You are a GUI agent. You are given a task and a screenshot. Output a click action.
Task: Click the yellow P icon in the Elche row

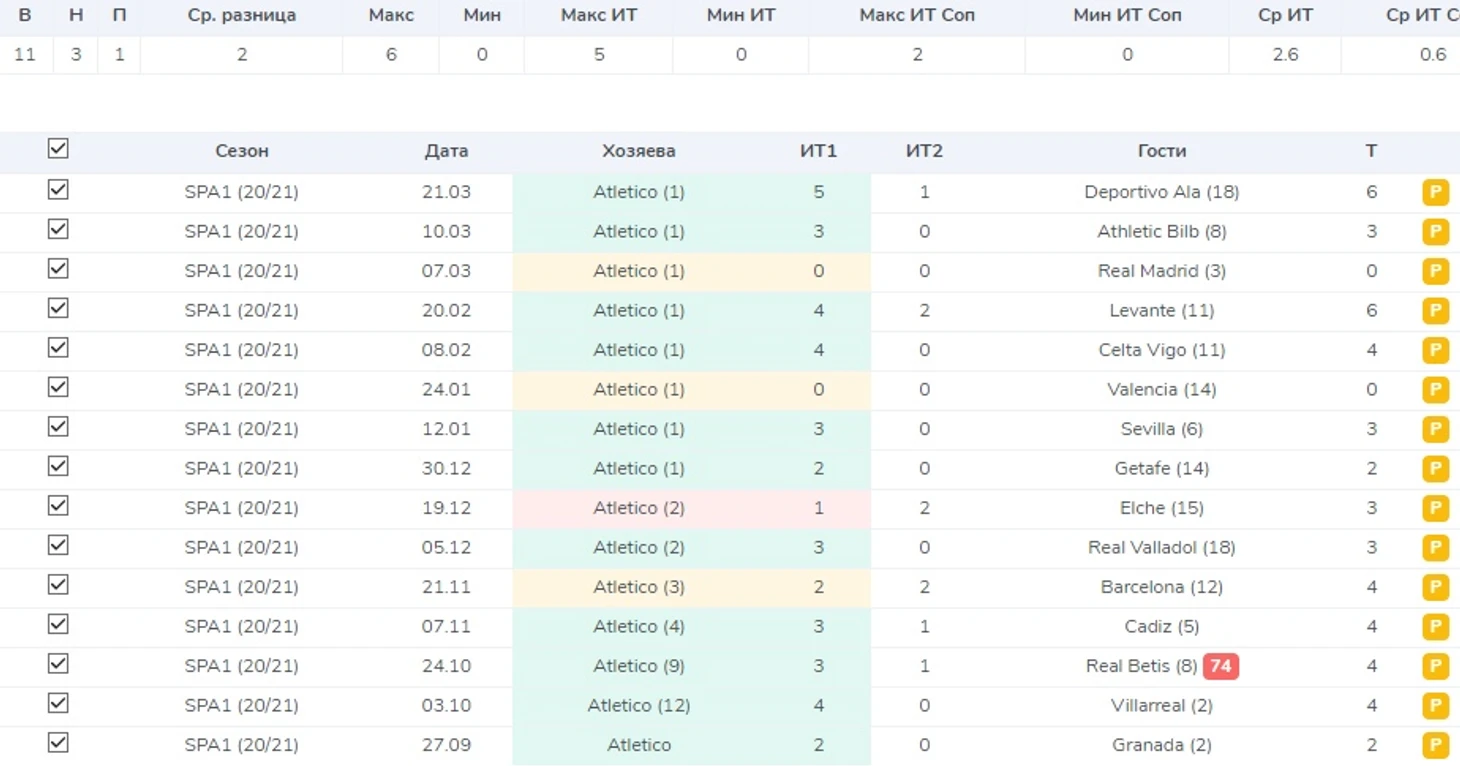point(1435,508)
